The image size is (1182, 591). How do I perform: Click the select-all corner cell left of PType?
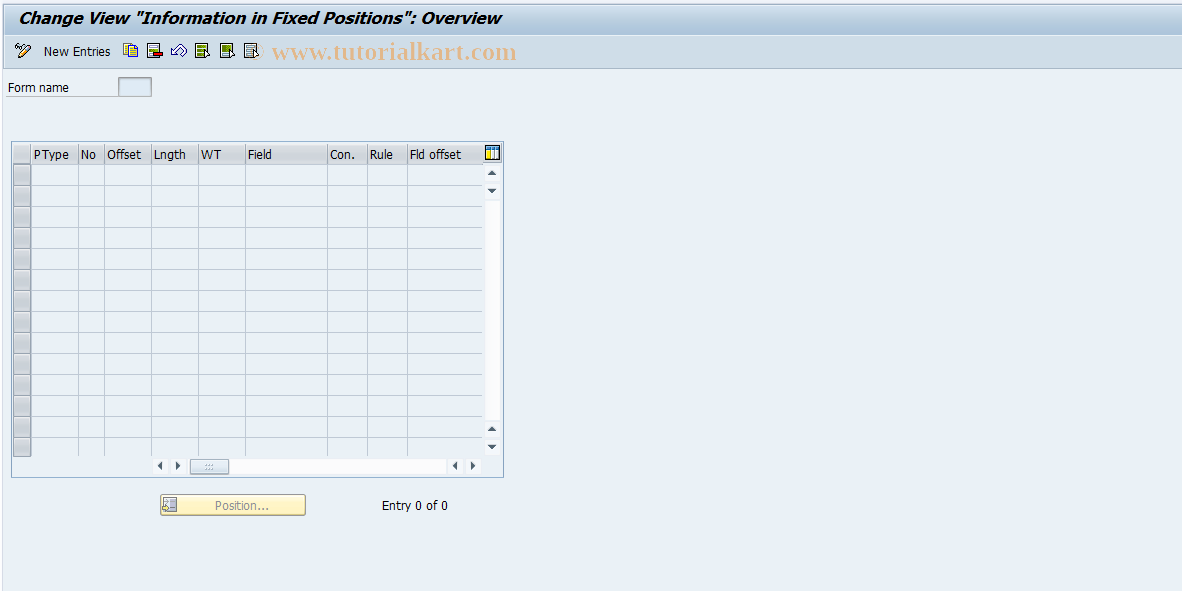pos(22,155)
